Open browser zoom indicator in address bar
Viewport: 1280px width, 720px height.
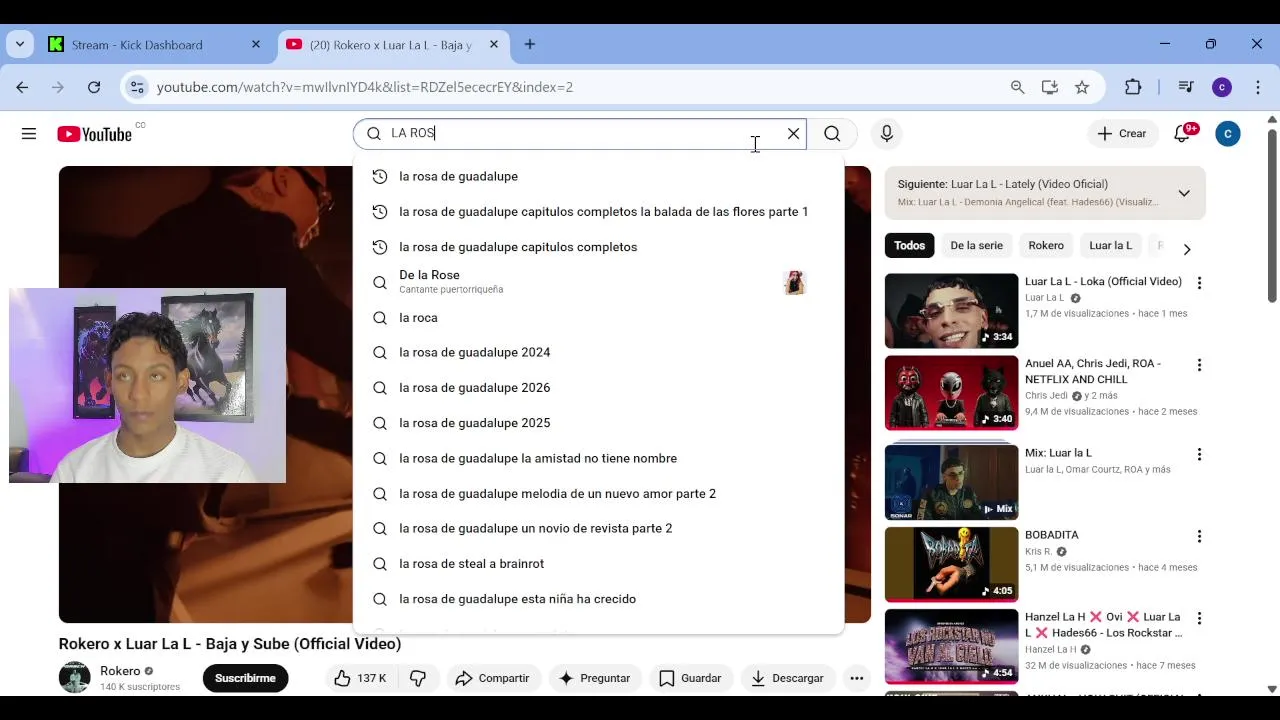pos(1017,87)
